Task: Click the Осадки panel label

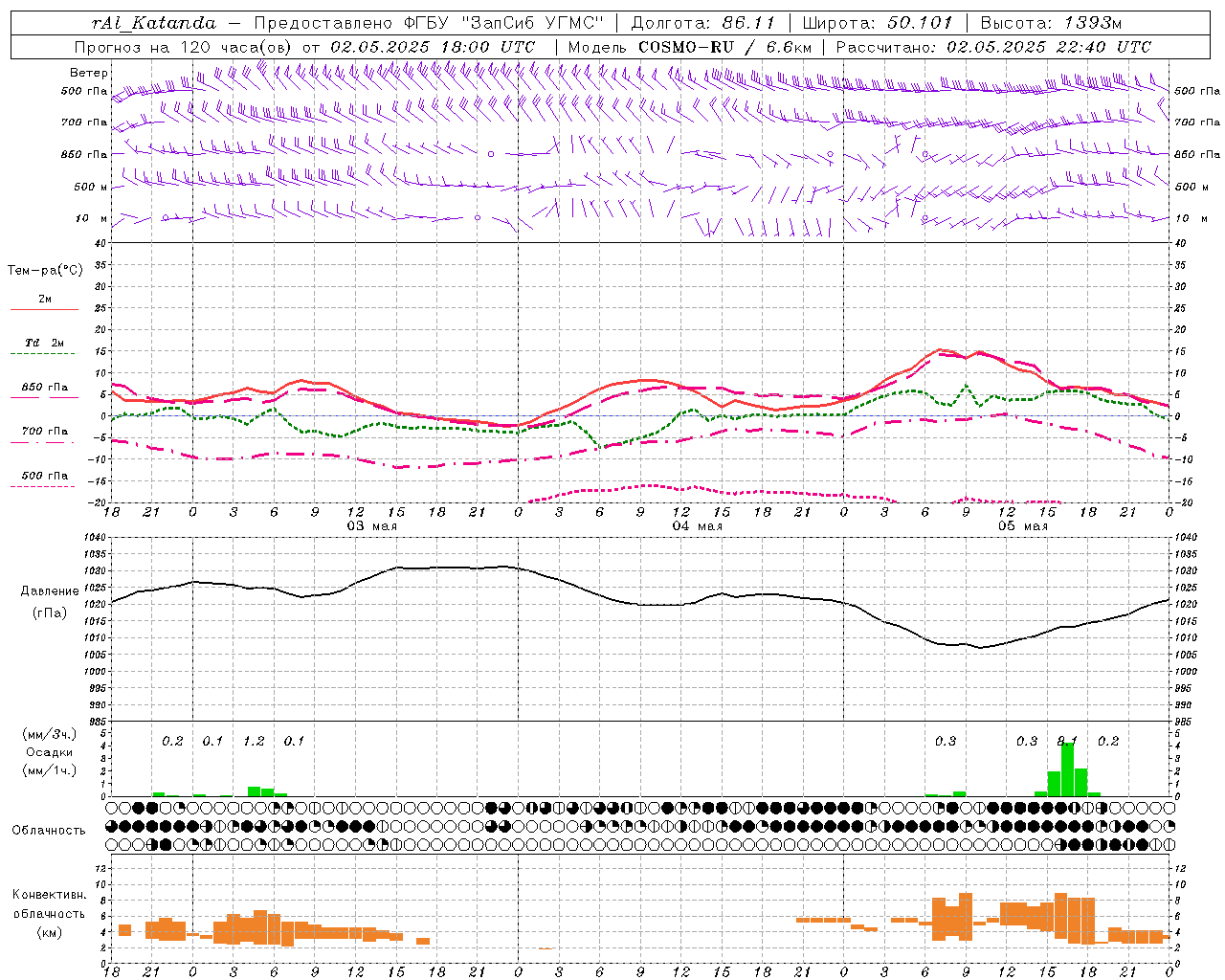Action: click(x=49, y=752)
